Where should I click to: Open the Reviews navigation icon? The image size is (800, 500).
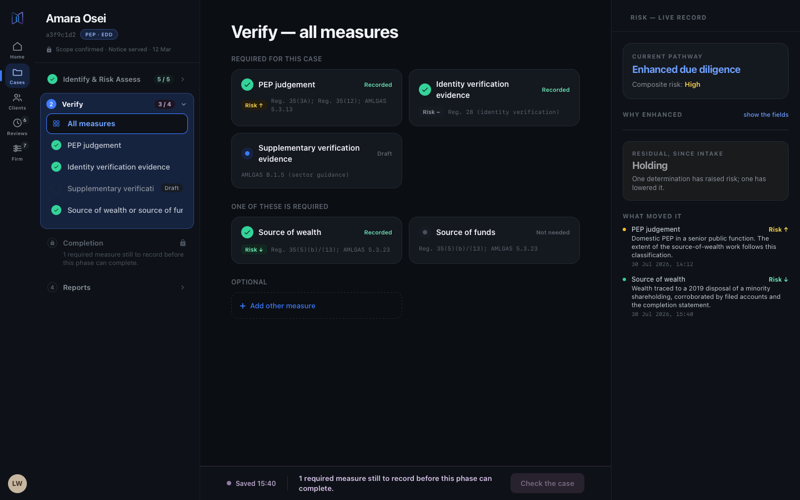click(17, 127)
